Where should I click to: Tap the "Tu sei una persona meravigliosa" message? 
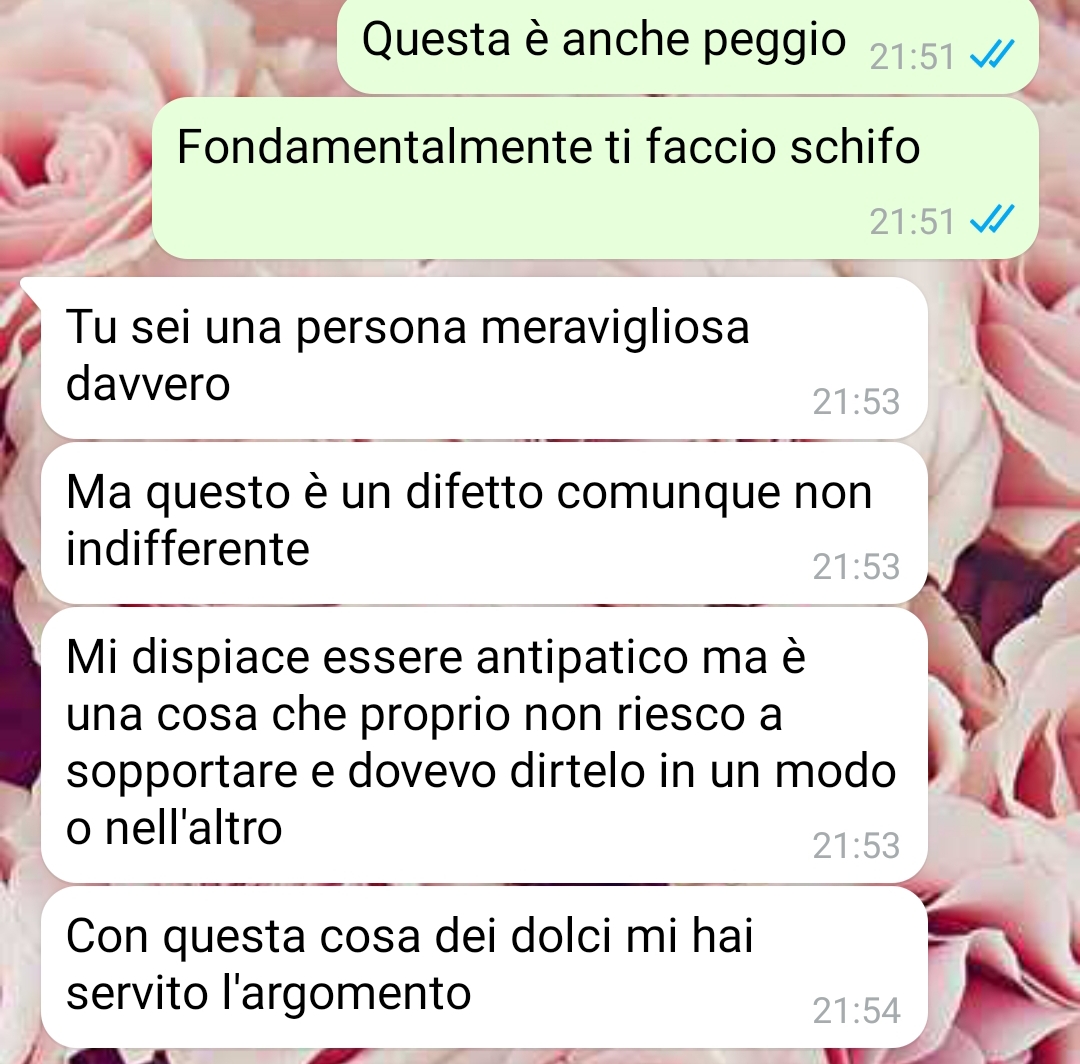[484, 357]
